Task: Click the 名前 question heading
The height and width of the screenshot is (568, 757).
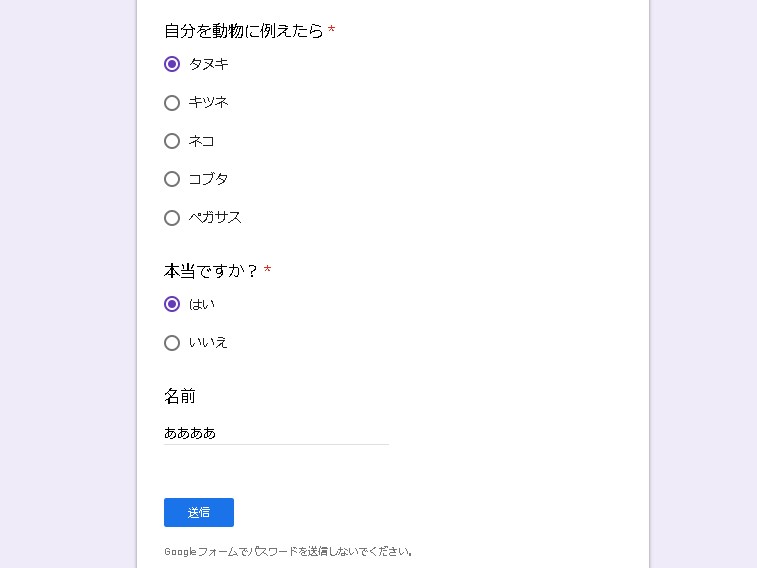Action: [x=180, y=396]
